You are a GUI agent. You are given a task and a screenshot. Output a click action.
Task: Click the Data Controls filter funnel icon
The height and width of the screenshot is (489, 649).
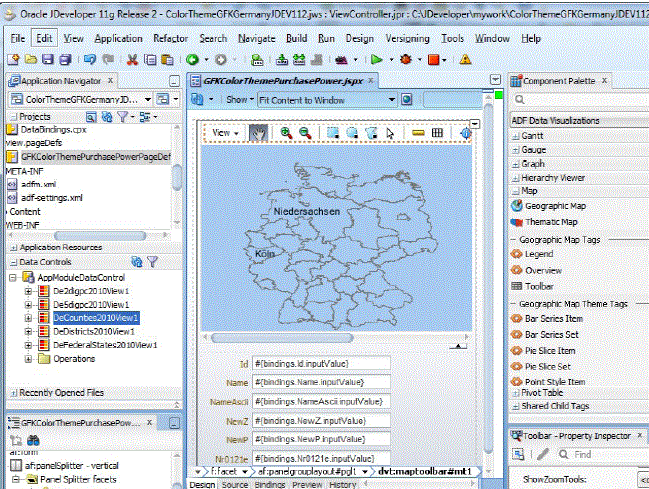click(153, 262)
